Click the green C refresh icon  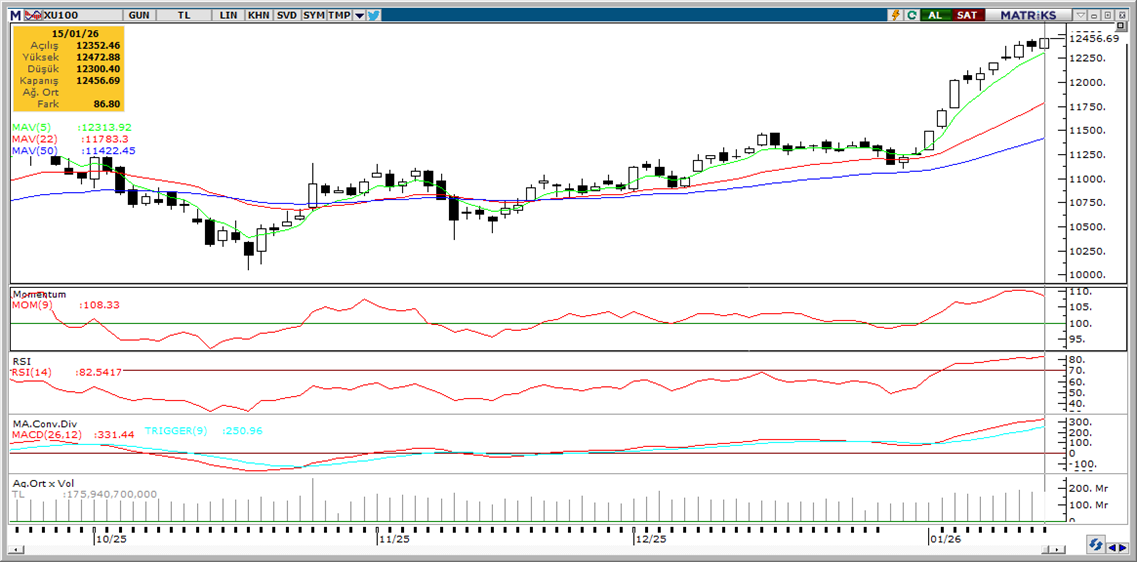tap(911, 15)
